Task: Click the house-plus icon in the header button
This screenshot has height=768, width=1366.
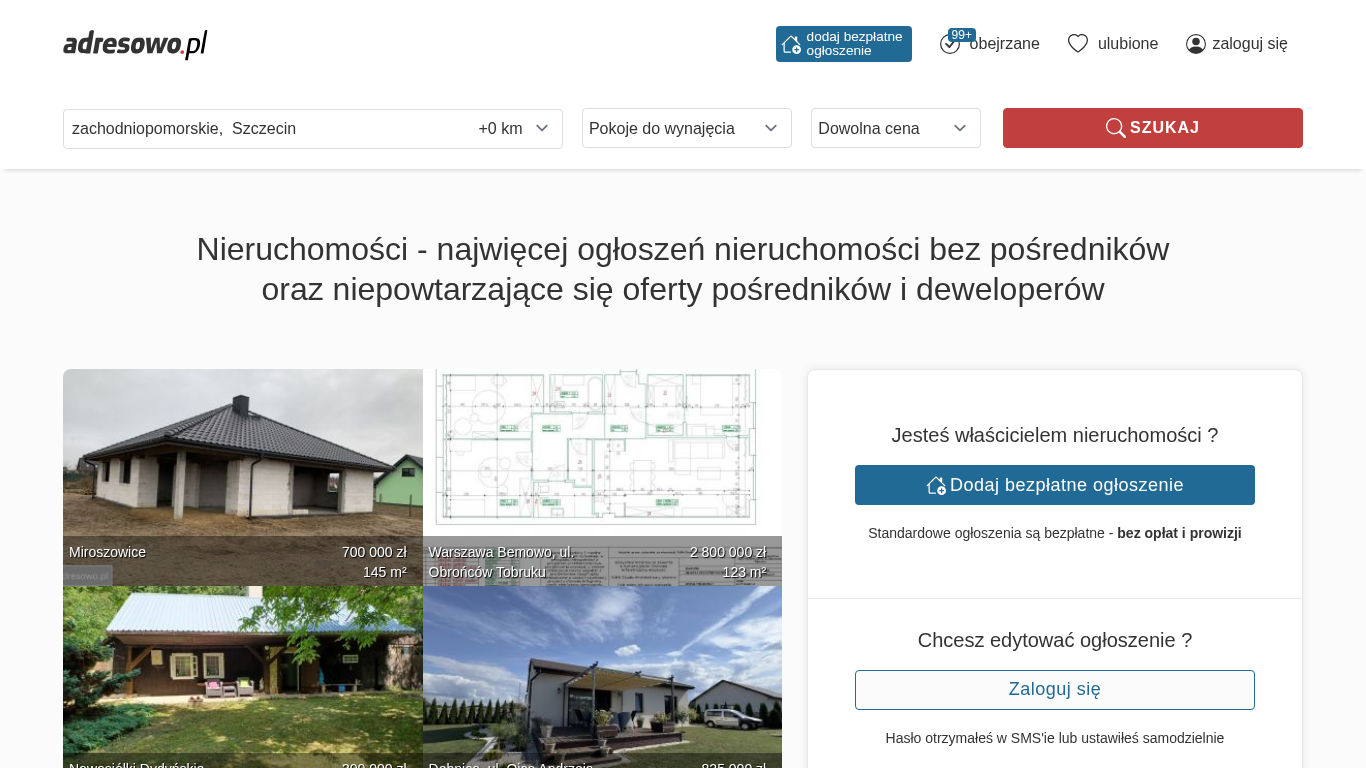Action: click(791, 44)
